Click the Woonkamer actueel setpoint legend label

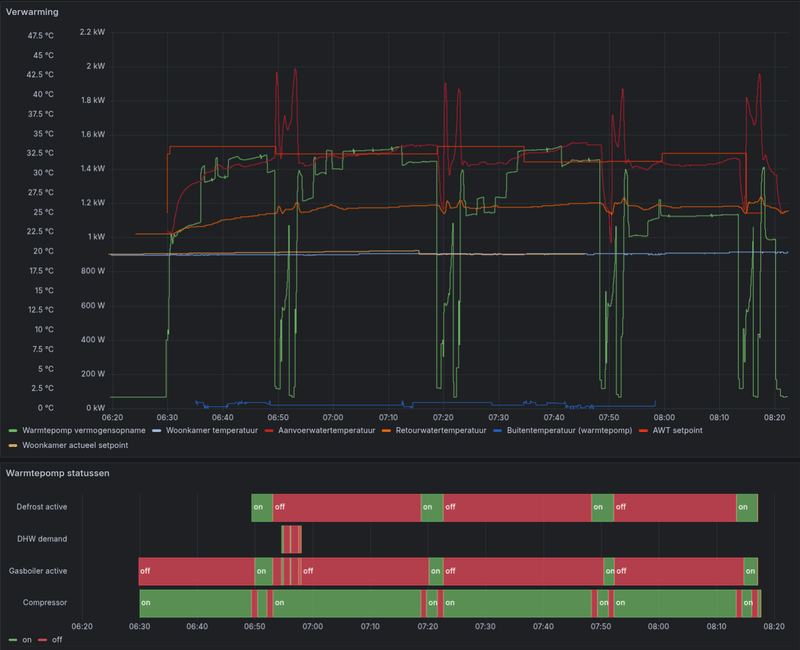75,445
